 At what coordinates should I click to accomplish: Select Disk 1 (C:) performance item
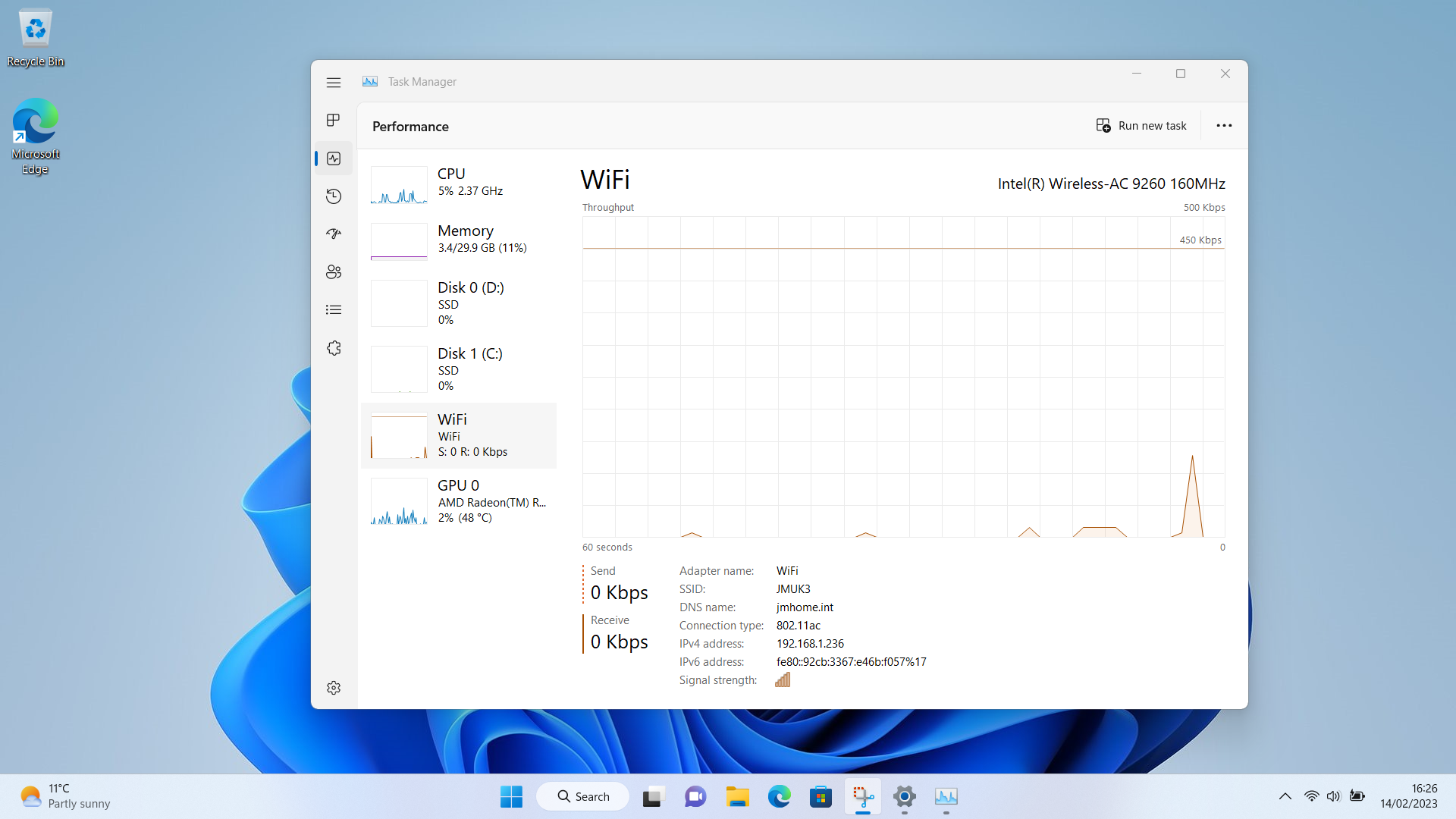(x=459, y=369)
